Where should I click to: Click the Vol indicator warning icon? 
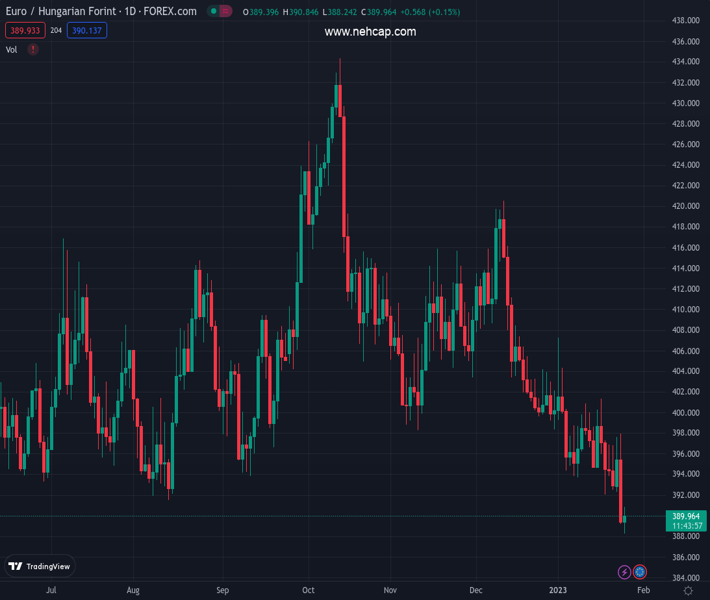[x=33, y=49]
